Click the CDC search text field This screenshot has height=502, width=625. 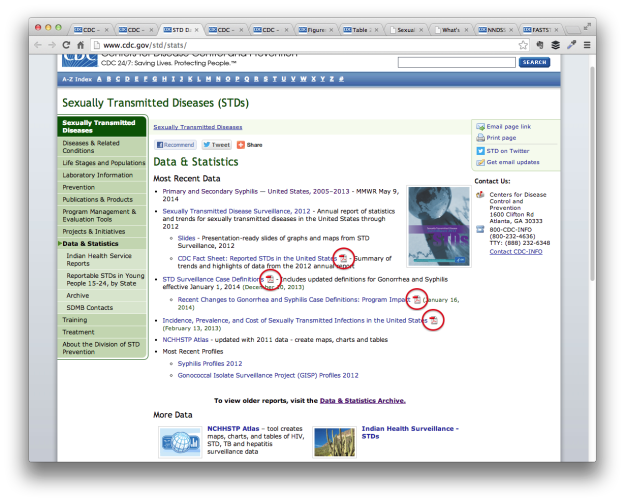[456, 62]
